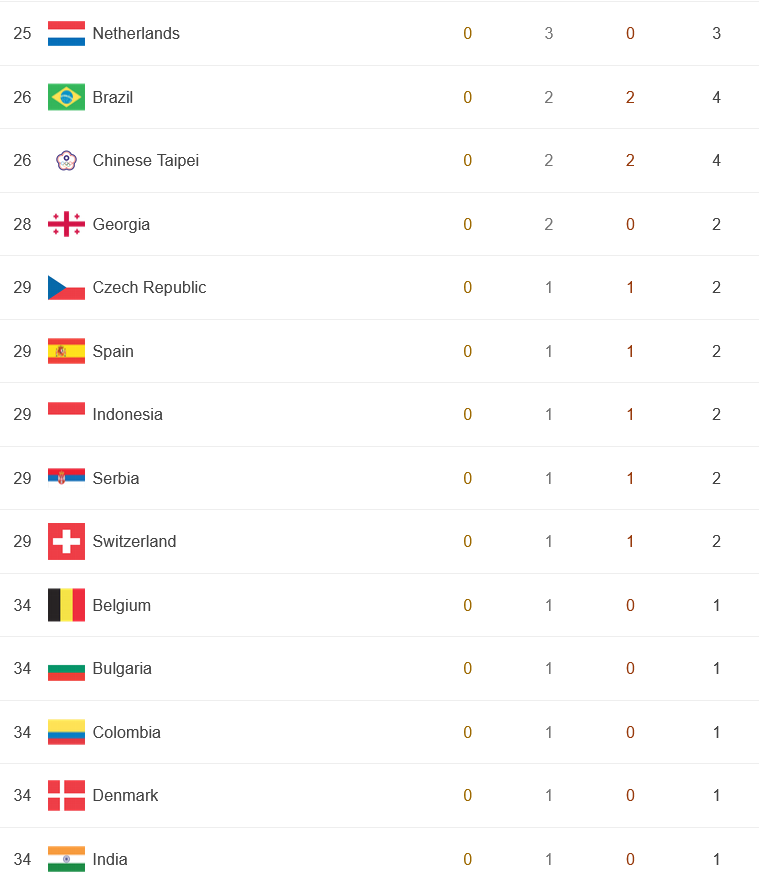Open the Bulgaria country name link

tap(122, 669)
